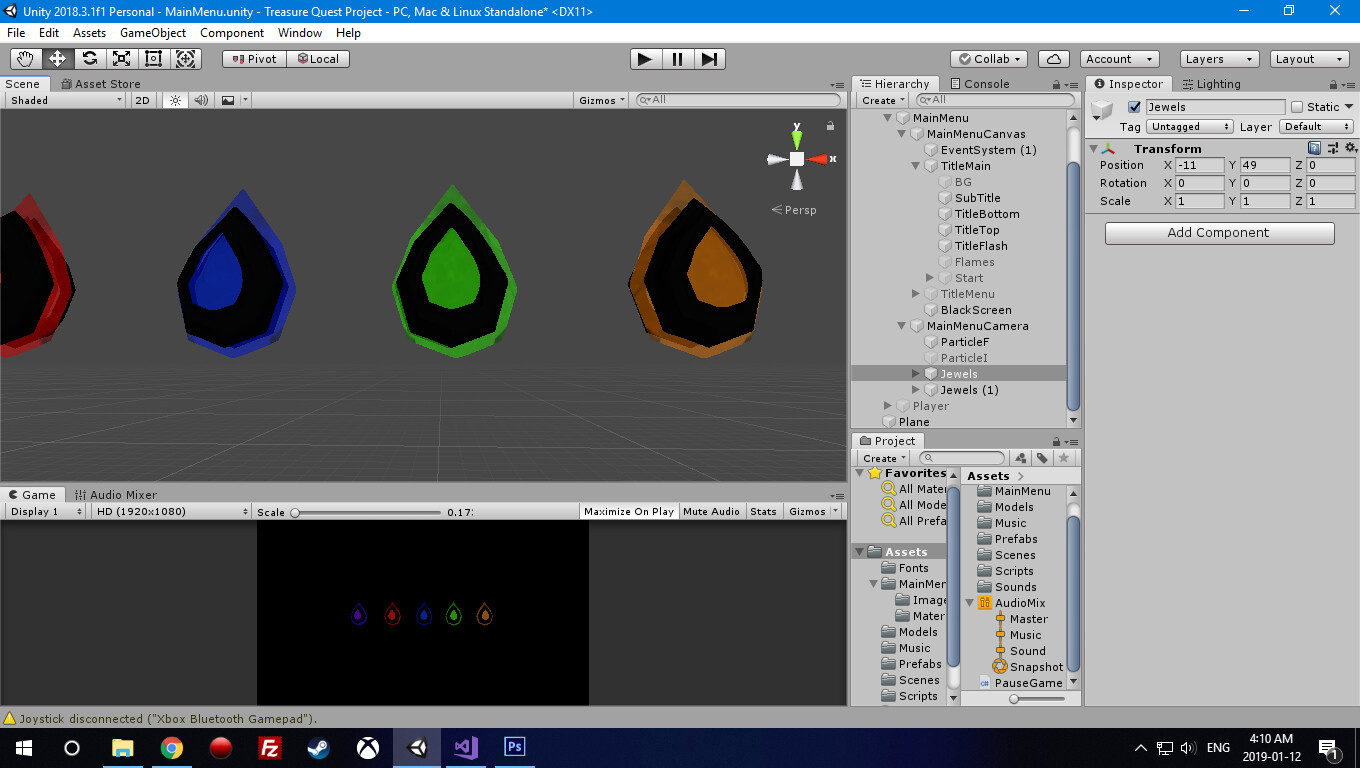Select the AudioMix mixer asset icon
Image resolution: width=1360 pixels, height=768 pixels.
click(x=985, y=603)
